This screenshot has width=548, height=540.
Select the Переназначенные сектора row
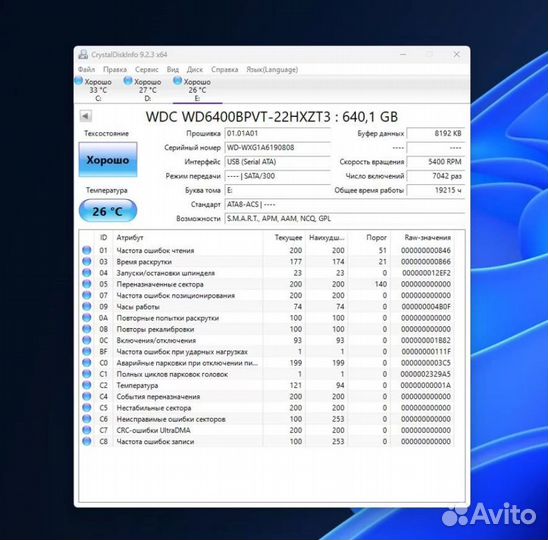[267, 284]
